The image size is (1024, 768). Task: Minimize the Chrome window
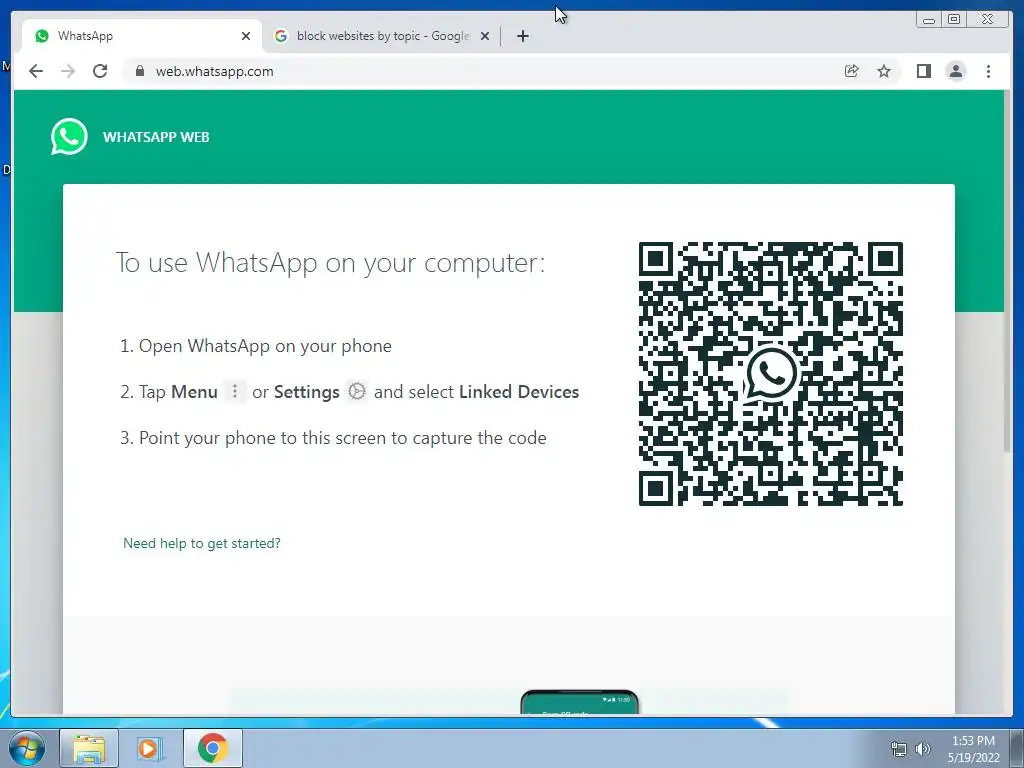coord(929,20)
